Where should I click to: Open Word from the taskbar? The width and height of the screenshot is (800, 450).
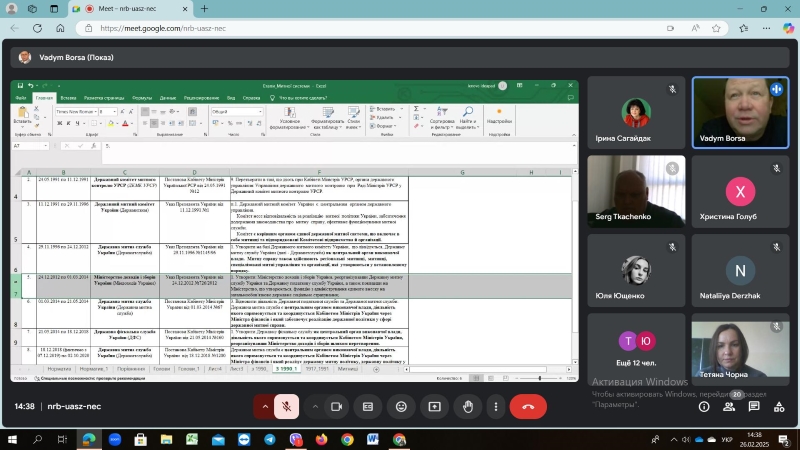[x=373, y=439]
